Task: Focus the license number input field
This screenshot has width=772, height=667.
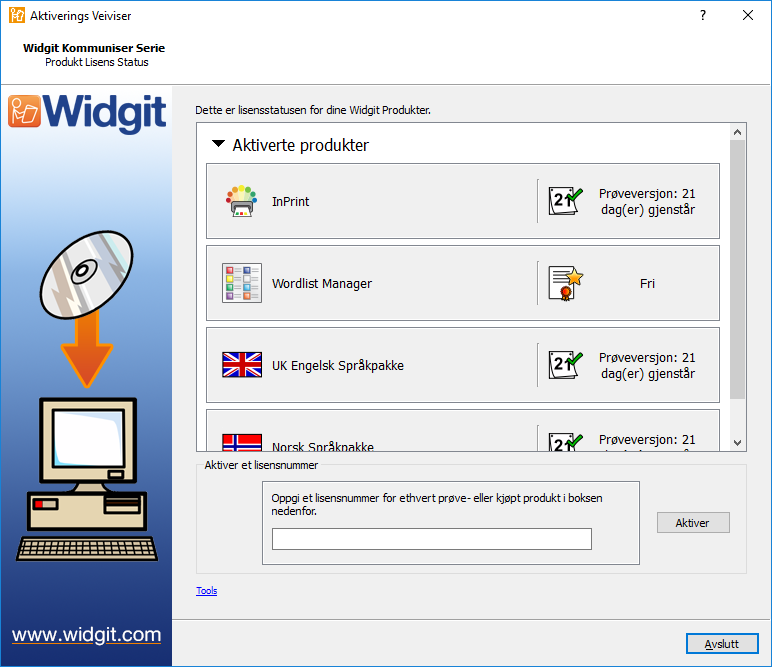Action: [432, 539]
